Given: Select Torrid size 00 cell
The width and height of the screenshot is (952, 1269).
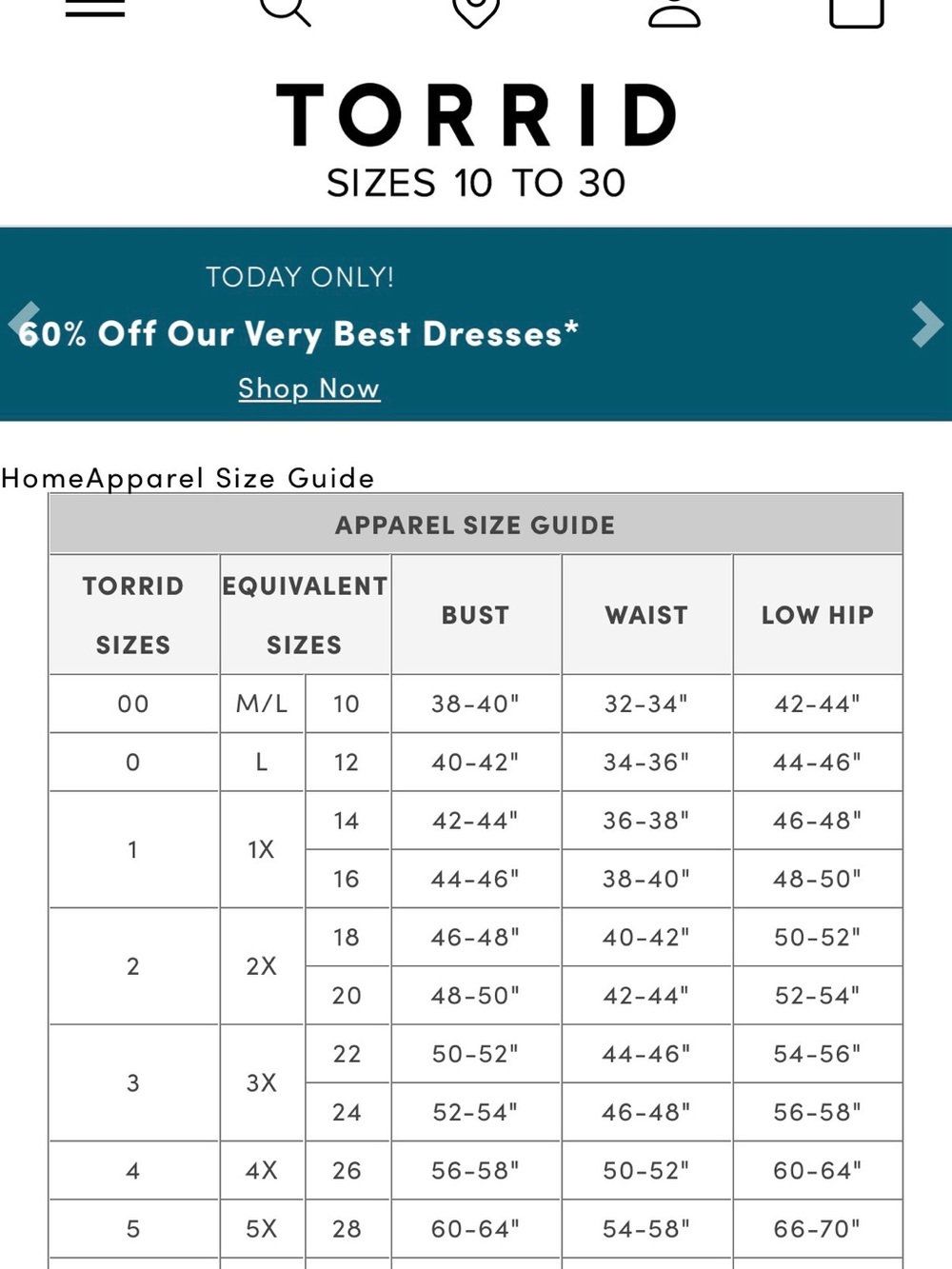Looking at the screenshot, I should pos(133,704).
